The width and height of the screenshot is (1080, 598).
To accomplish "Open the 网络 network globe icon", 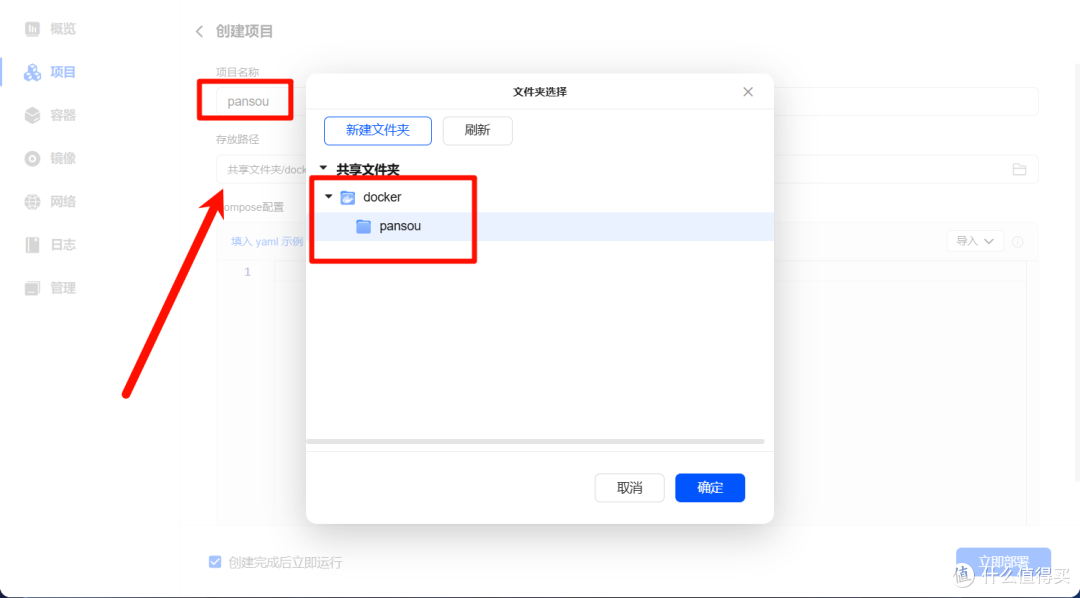I will [x=32, y=202].
